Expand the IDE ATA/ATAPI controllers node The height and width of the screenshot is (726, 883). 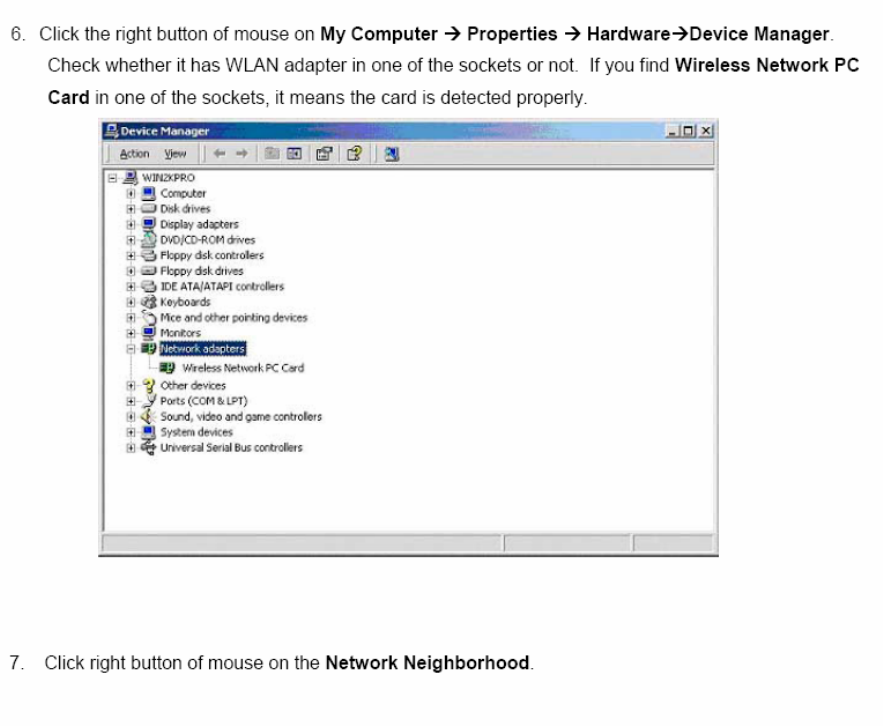point(131,287)
